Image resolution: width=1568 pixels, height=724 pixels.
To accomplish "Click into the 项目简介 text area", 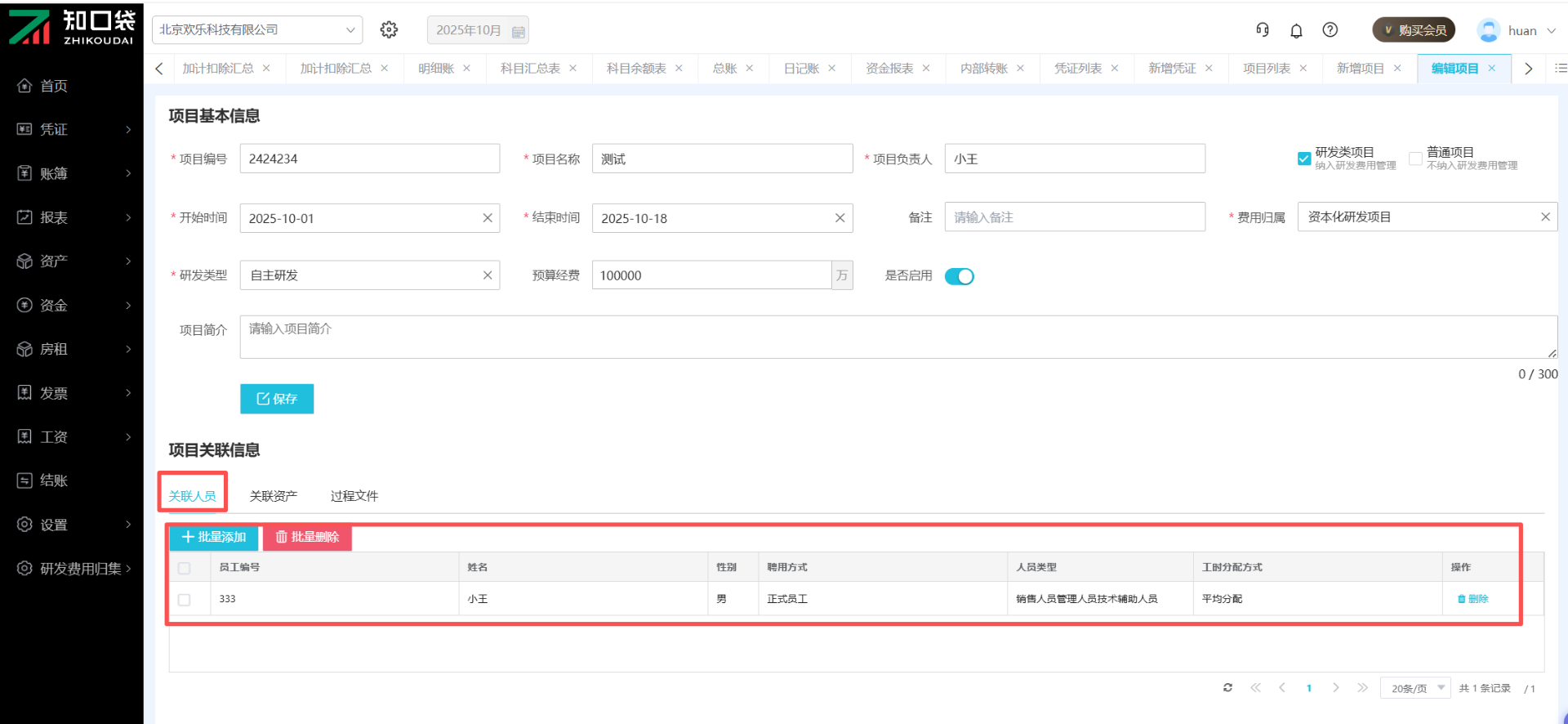I will click(897, 337).
